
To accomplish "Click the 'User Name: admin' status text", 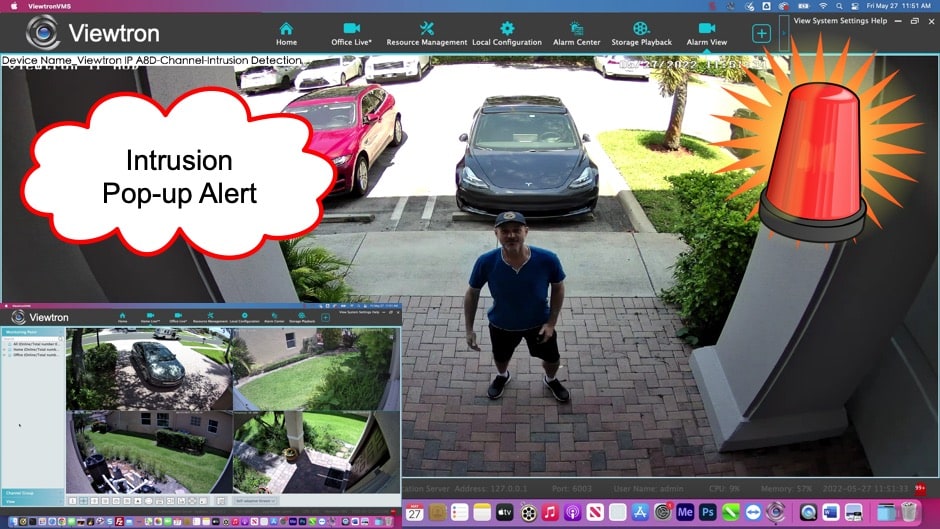I will coord(648,489).
